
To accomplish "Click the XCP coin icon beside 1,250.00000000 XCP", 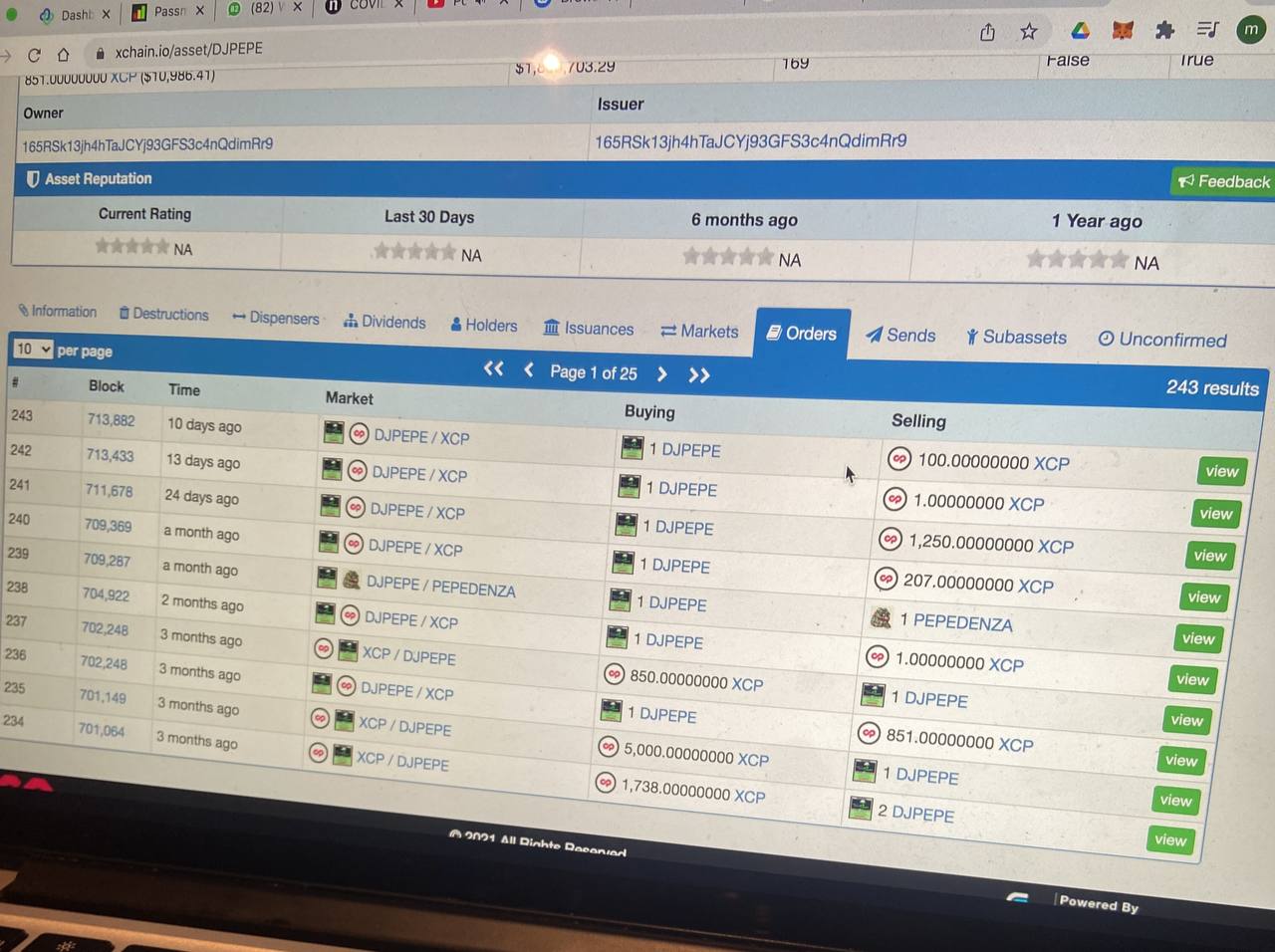I will coord(891,539).
